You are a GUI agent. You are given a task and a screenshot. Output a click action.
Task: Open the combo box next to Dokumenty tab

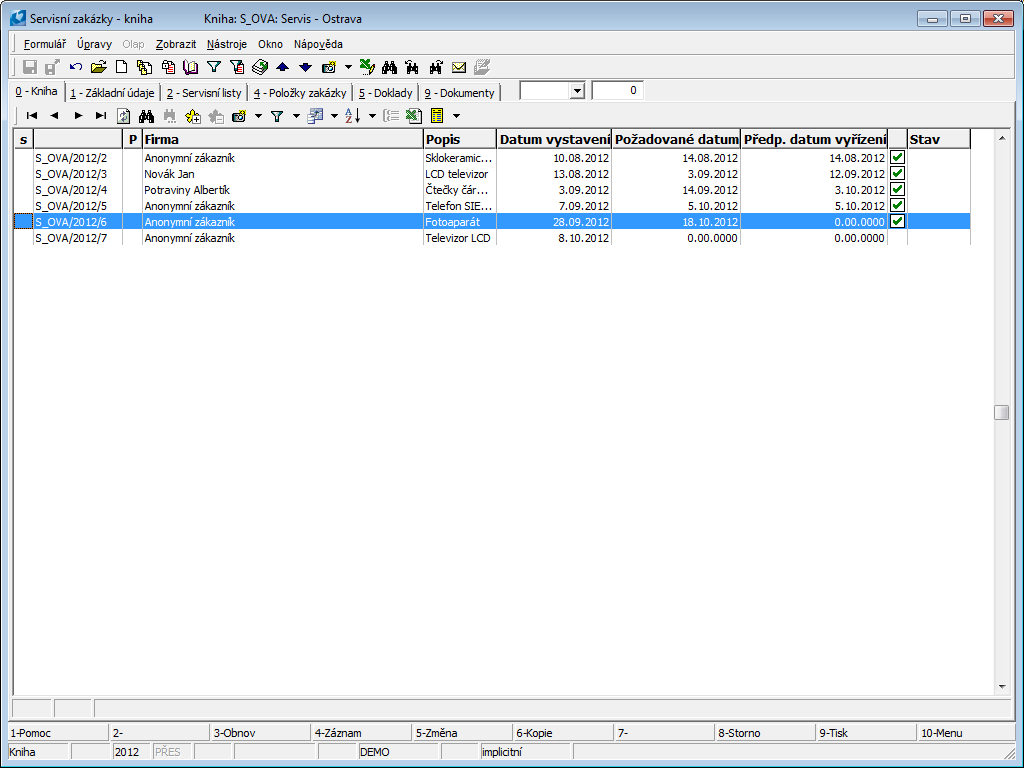click(x=576, y=91)
